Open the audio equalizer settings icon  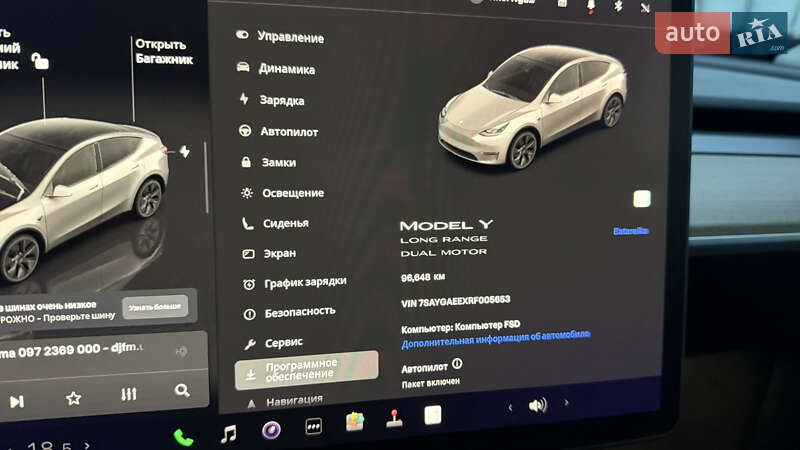[129, 394]
